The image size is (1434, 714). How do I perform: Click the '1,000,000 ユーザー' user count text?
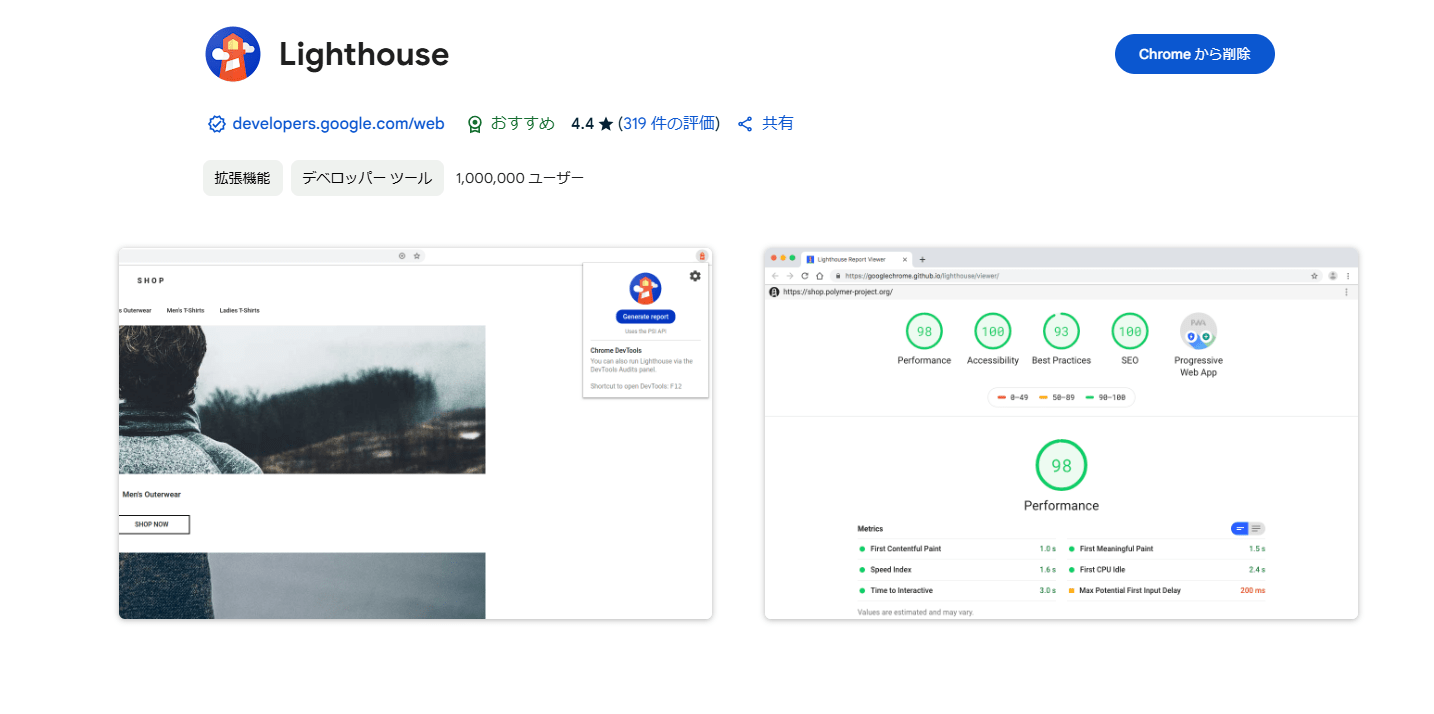520,178
